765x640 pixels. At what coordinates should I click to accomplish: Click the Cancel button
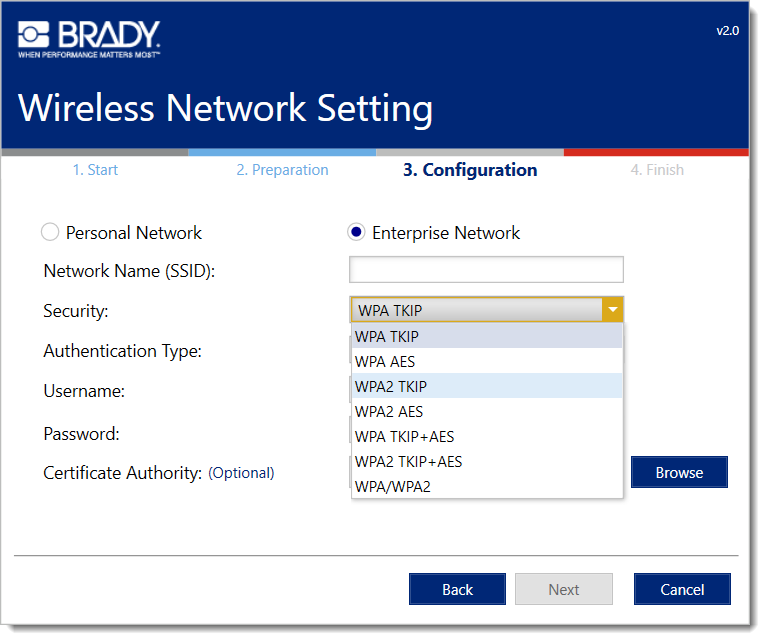tap(682, 589)
